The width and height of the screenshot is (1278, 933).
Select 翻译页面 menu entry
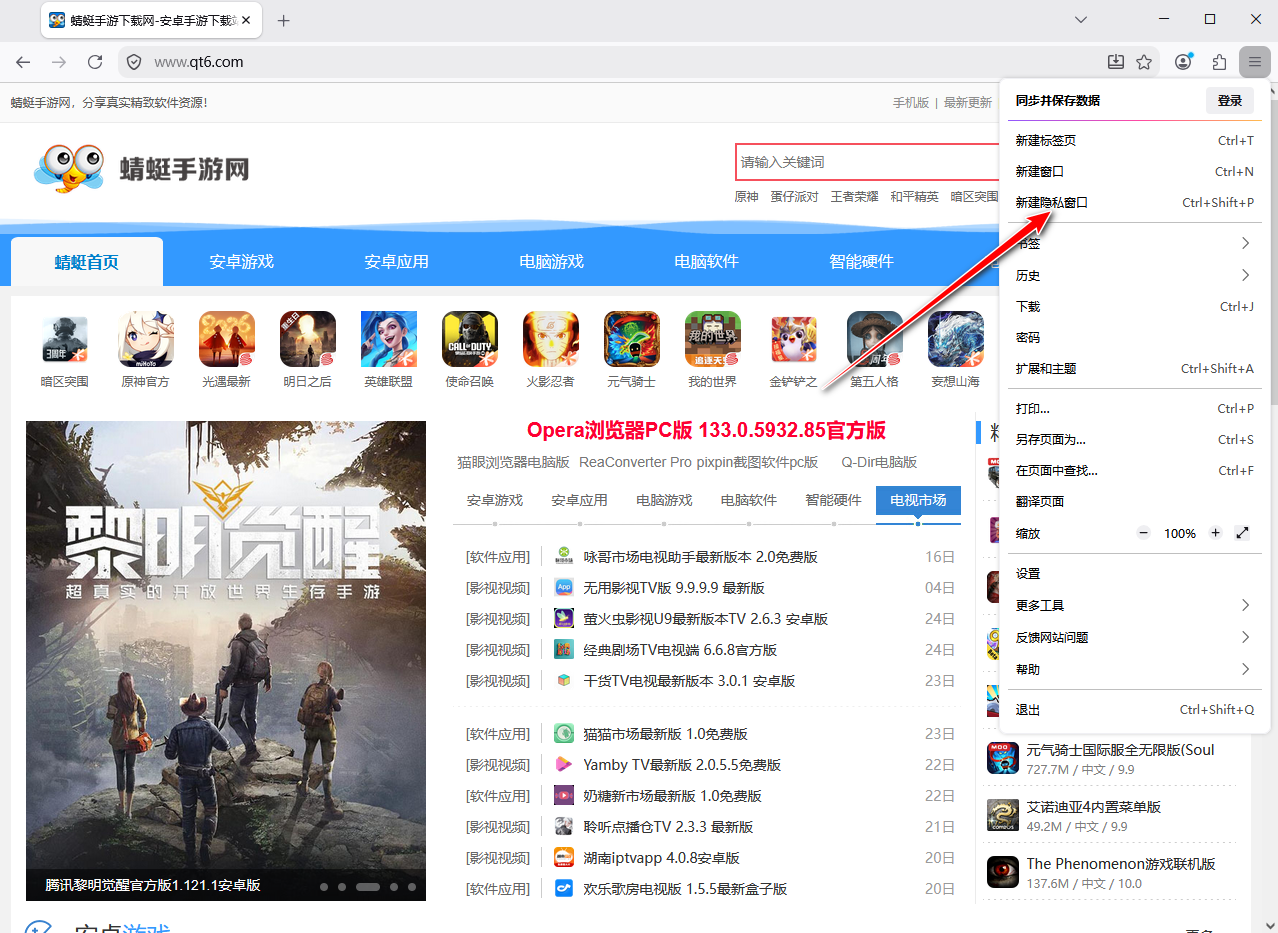click(1135, 501)
